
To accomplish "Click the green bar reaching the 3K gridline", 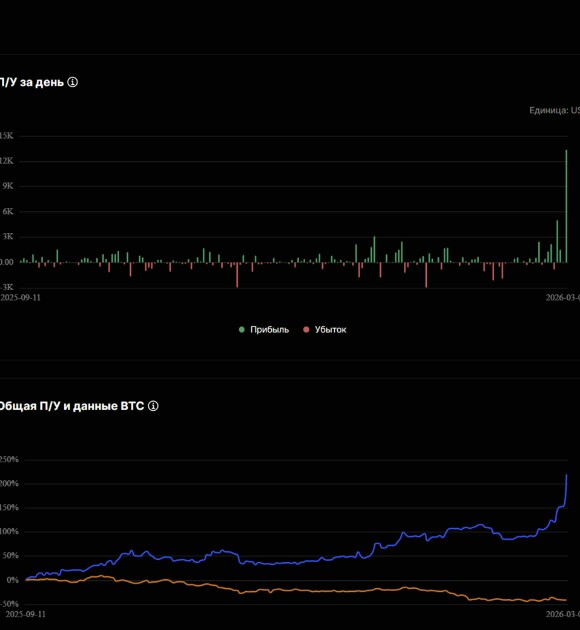I will click(374, 250).
